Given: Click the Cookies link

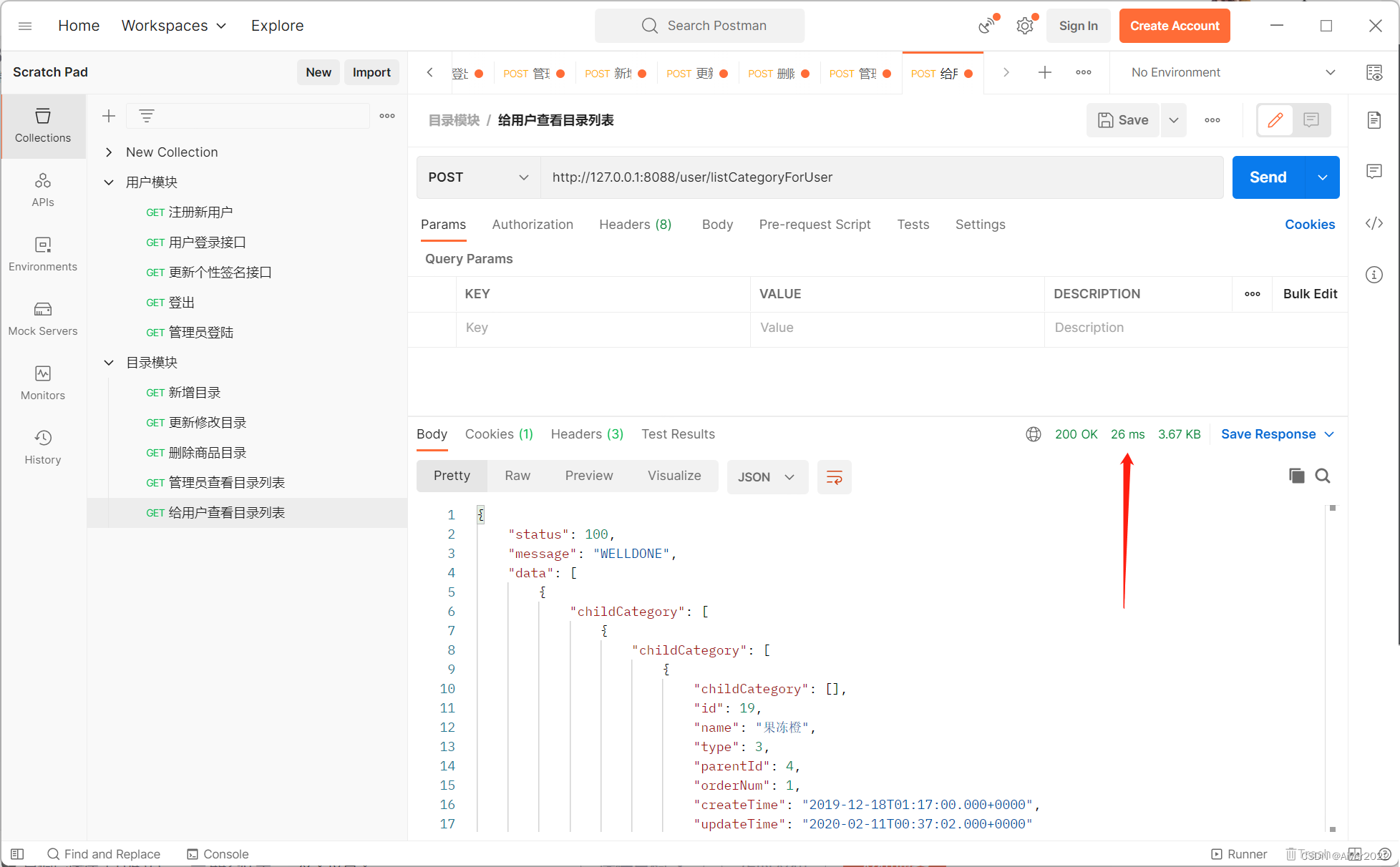Looking at the screenshot, I should coord(1309,225).
